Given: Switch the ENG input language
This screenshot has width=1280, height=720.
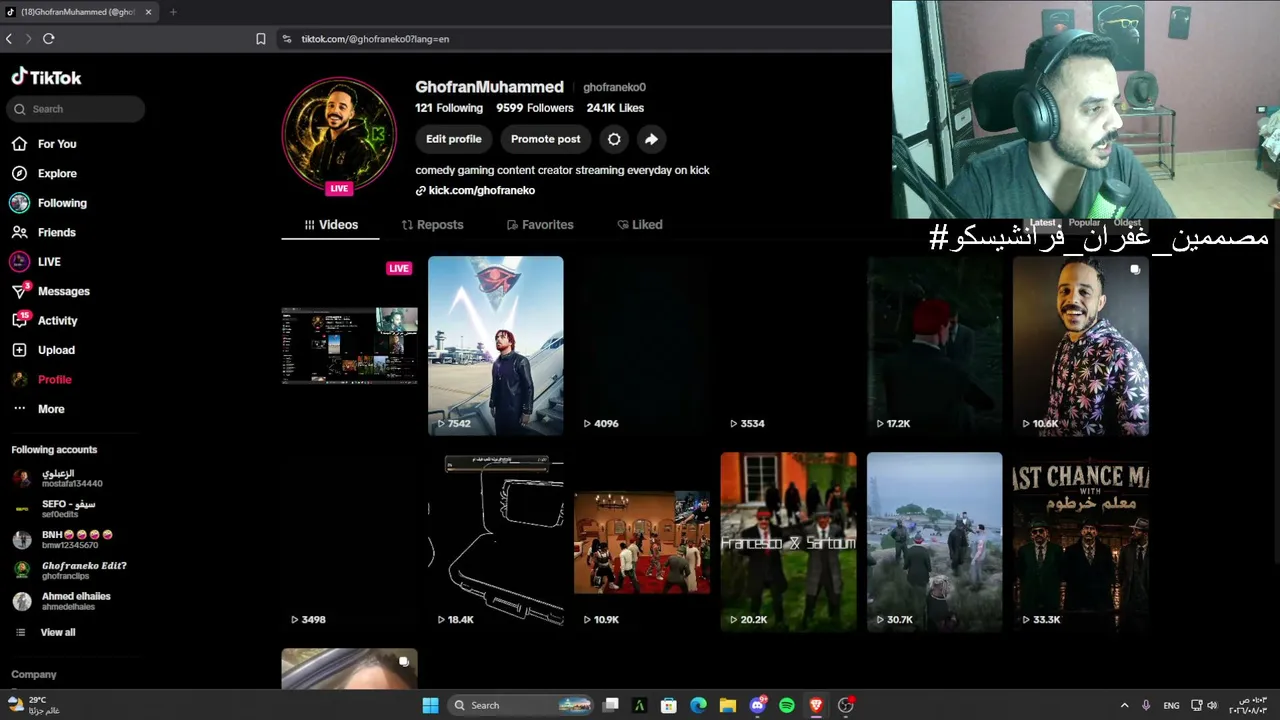Looking at the screenshot, I should [x=1171, y=705].
